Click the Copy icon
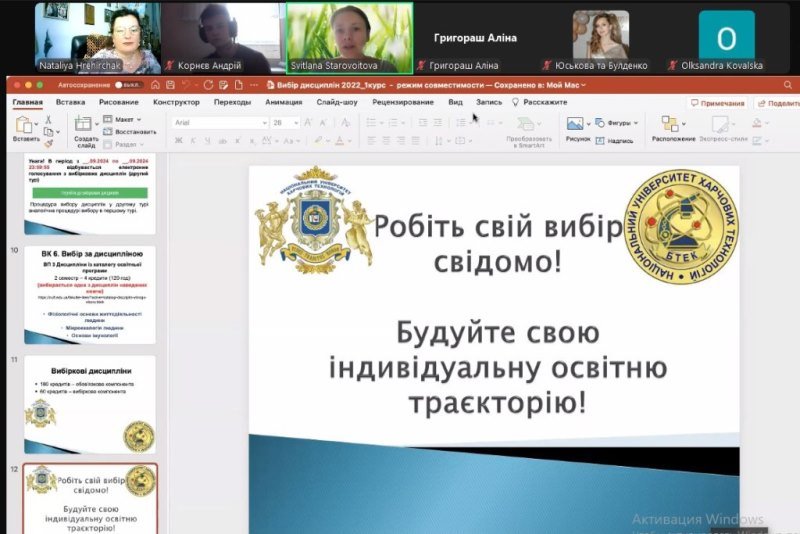The image size is (800, 534). (x=48, y=132)
